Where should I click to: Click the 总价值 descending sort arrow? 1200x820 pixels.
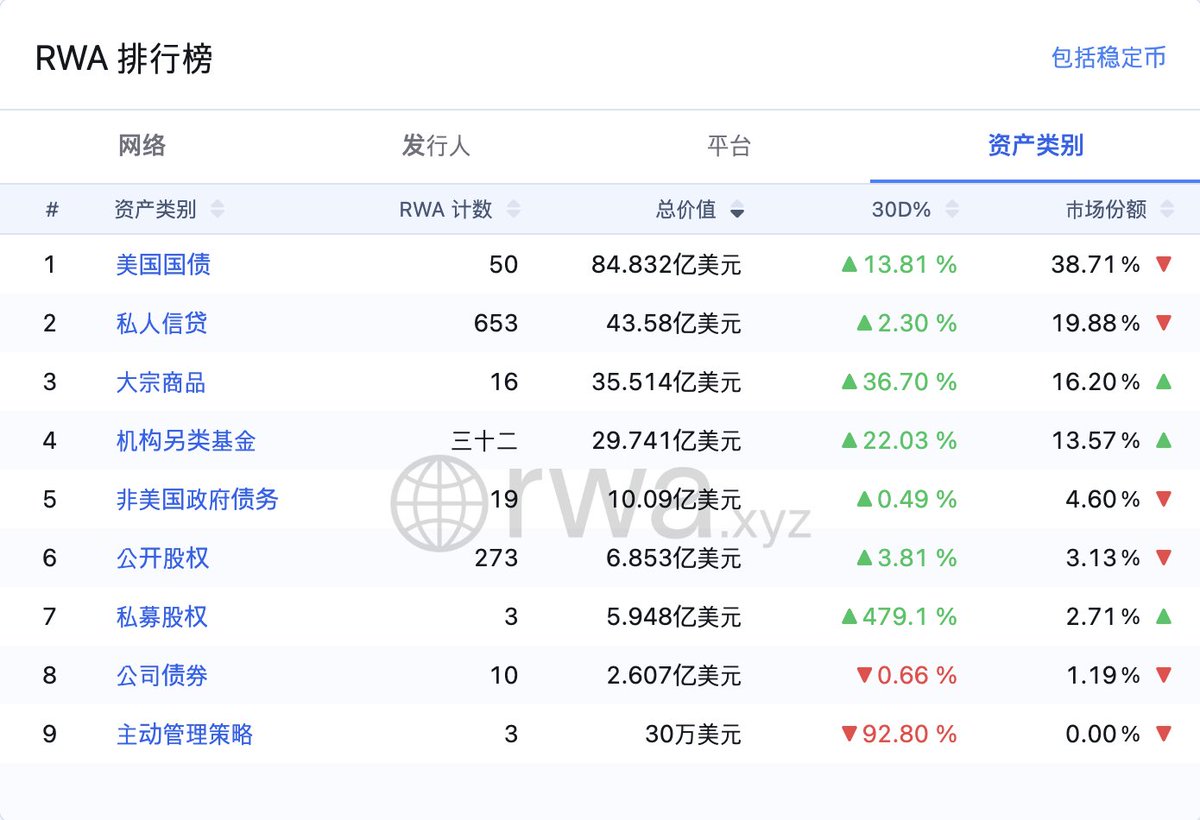pos(737,211)
